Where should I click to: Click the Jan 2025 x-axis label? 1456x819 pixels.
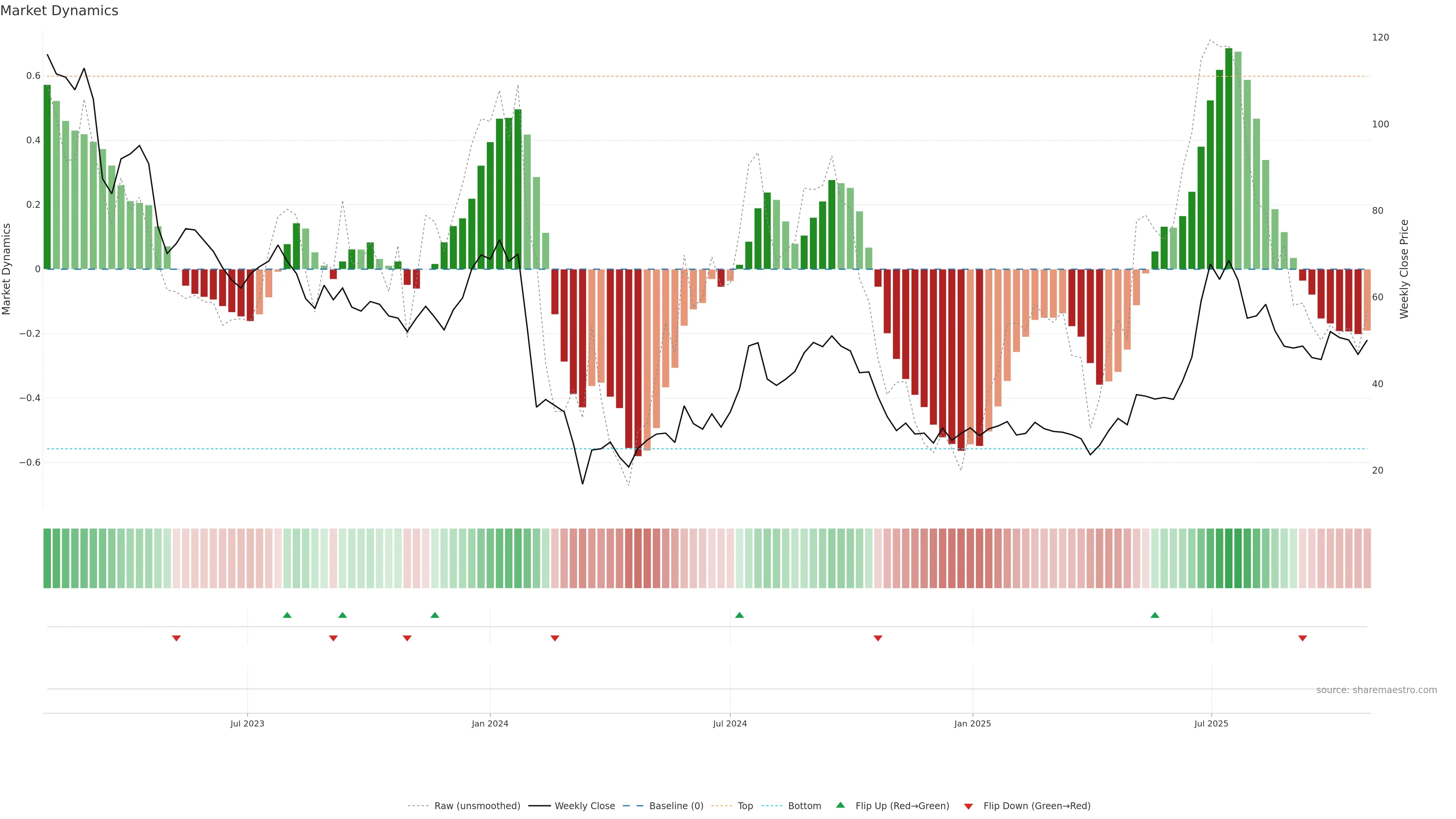(972, 724)
